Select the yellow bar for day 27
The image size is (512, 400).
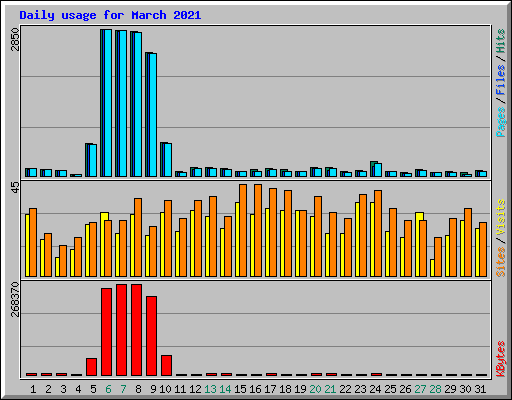coord(418,244)
